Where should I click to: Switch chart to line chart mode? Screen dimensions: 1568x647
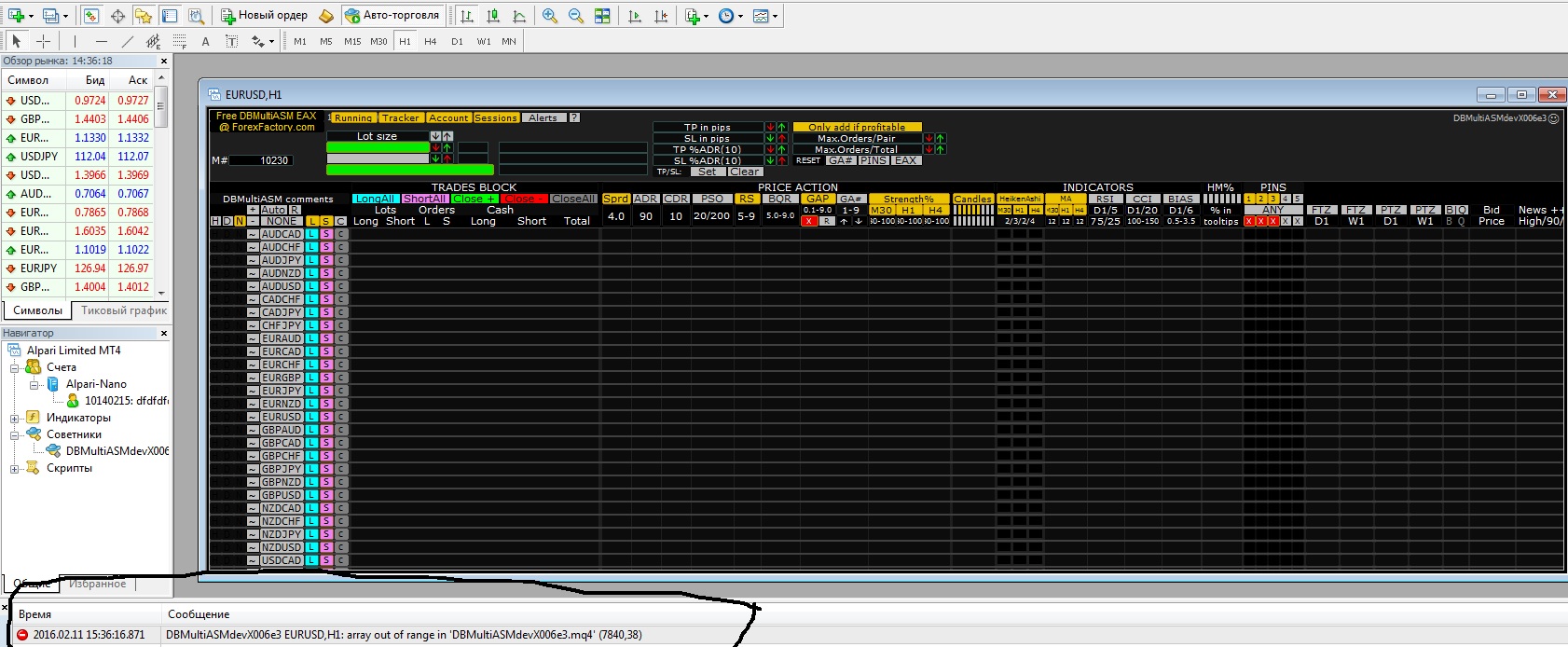(x=519, y=15)
